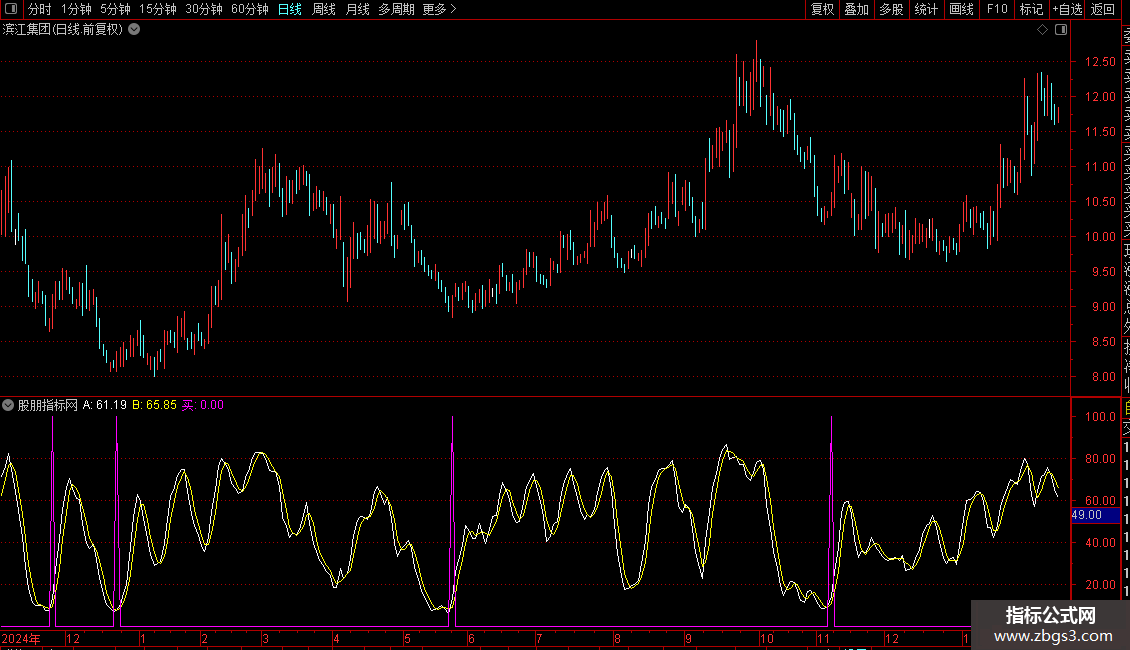The image size is (1130, 650).
Task: Expand the 更多 periods menu
Action: point(440,9)
